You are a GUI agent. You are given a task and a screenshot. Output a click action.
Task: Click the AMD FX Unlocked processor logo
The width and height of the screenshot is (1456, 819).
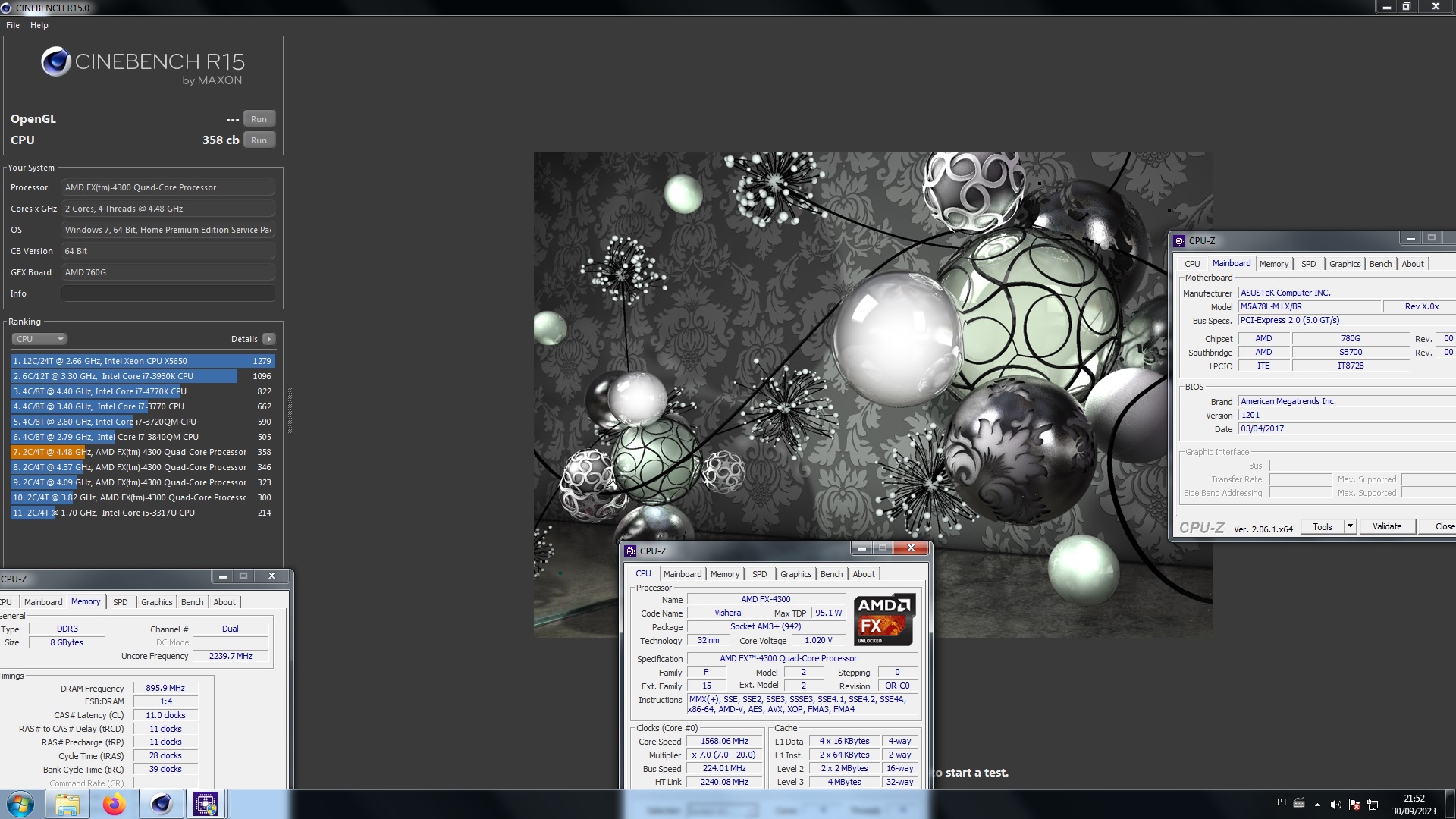[884, 620]
